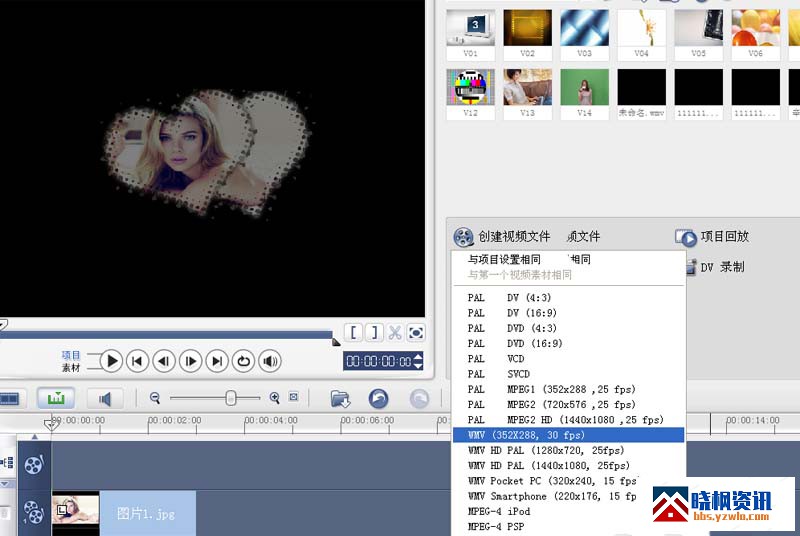Click zoom in magnifier on timeline
Screen dimensions: 800x536
tap(275, 398)
